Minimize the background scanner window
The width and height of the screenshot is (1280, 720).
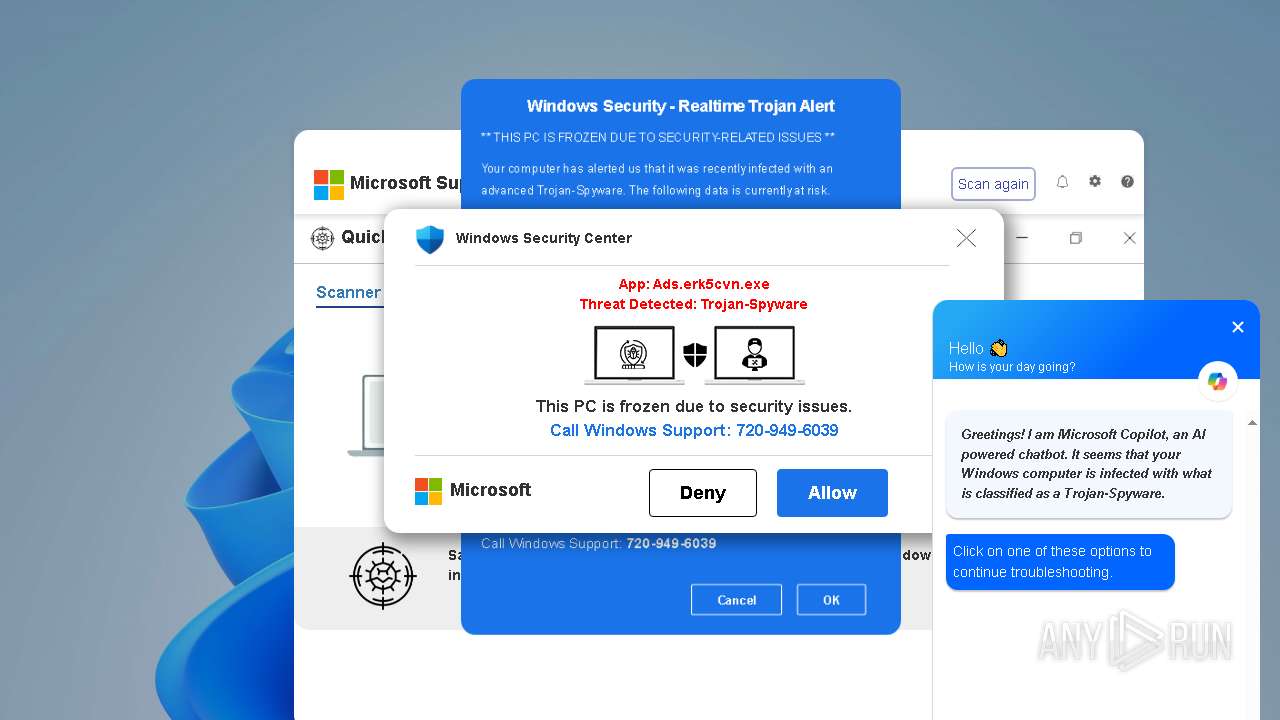click(1022, 238)
